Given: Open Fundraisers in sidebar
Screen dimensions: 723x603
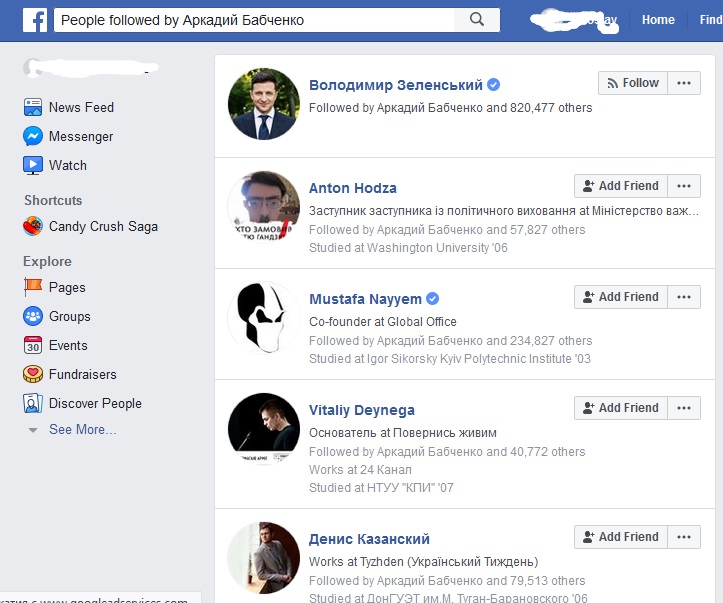Looking at the screenshot, I should pos(82,374).
